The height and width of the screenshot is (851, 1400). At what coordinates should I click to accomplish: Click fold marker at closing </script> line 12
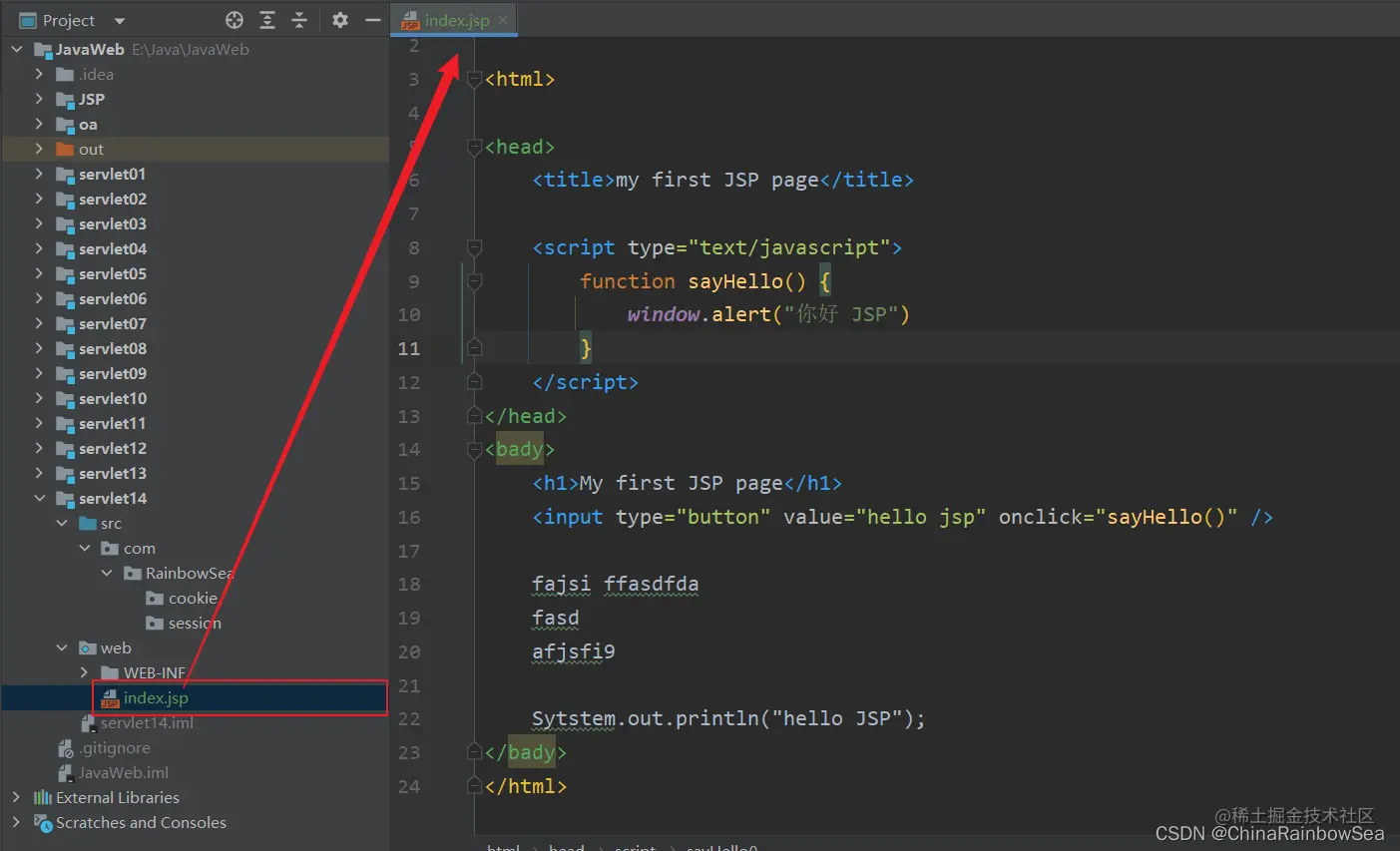(x=475, y=382)
